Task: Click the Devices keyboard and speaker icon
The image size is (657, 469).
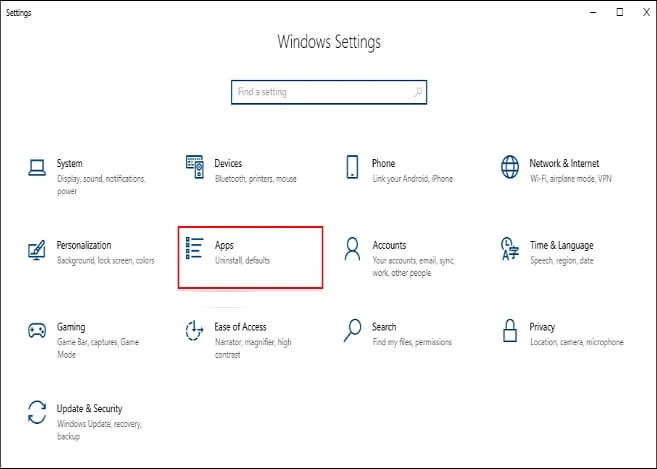Action: pos(195,167)
